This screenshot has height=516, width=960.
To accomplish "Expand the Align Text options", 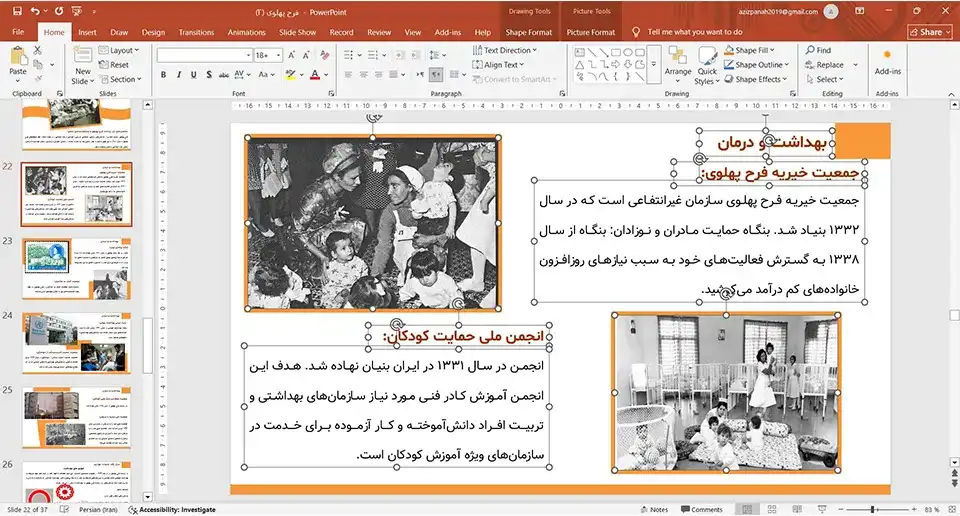I will coord(498,64).
